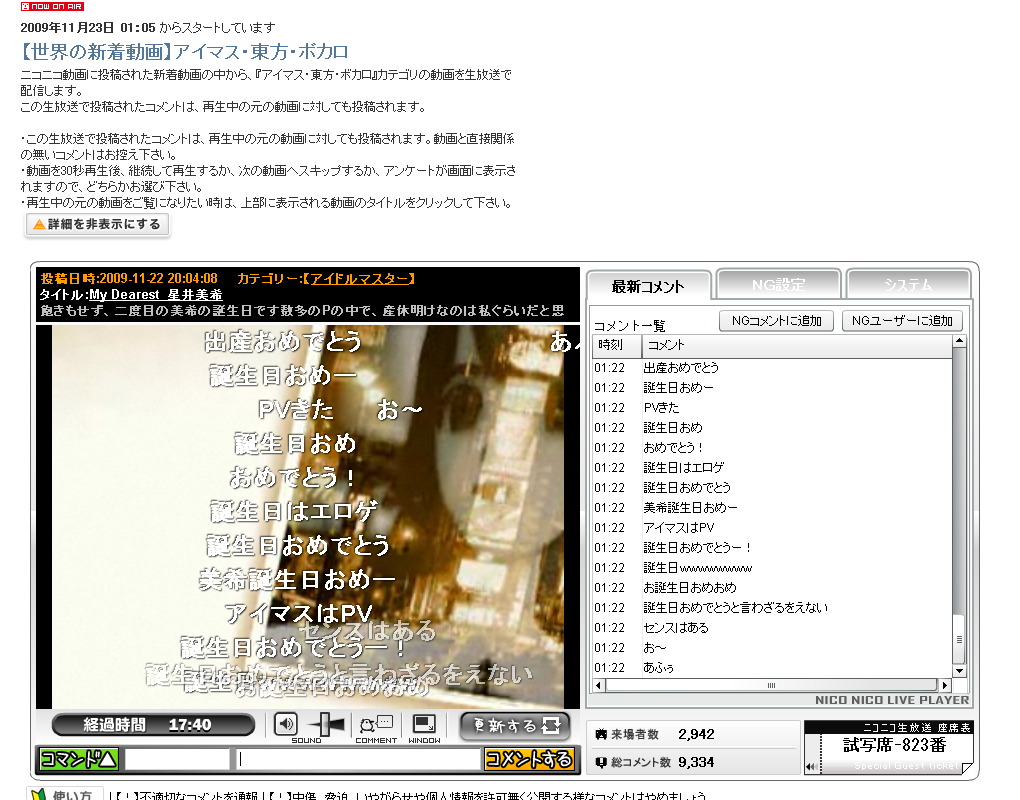Image resolution: width=1020 pixels, height=800 pixels.
Task: Focus the comment text input field
Action: (358, 759)
